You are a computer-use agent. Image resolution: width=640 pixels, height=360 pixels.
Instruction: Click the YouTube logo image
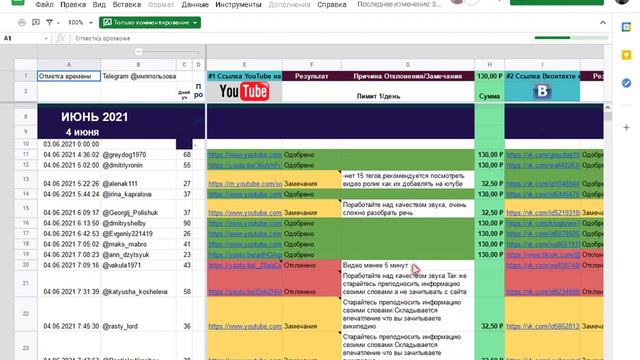point(244,91)
